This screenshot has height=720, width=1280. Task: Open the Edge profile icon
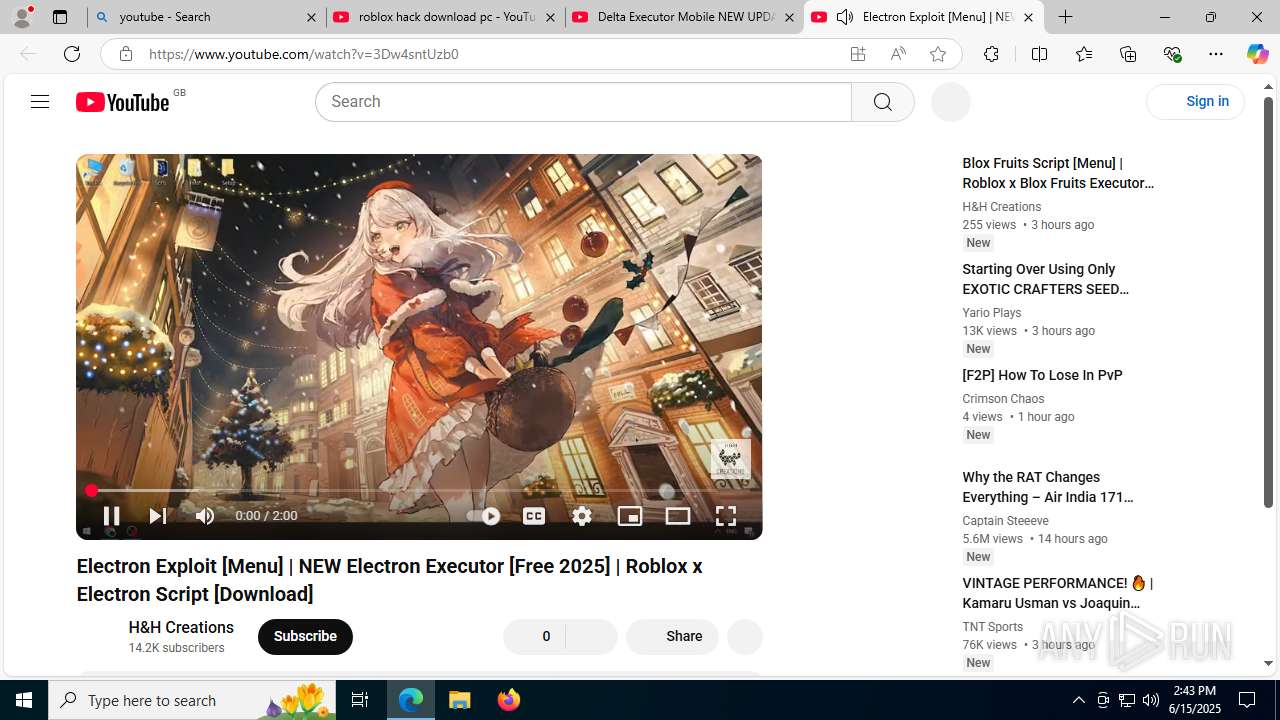click(22, 17)
